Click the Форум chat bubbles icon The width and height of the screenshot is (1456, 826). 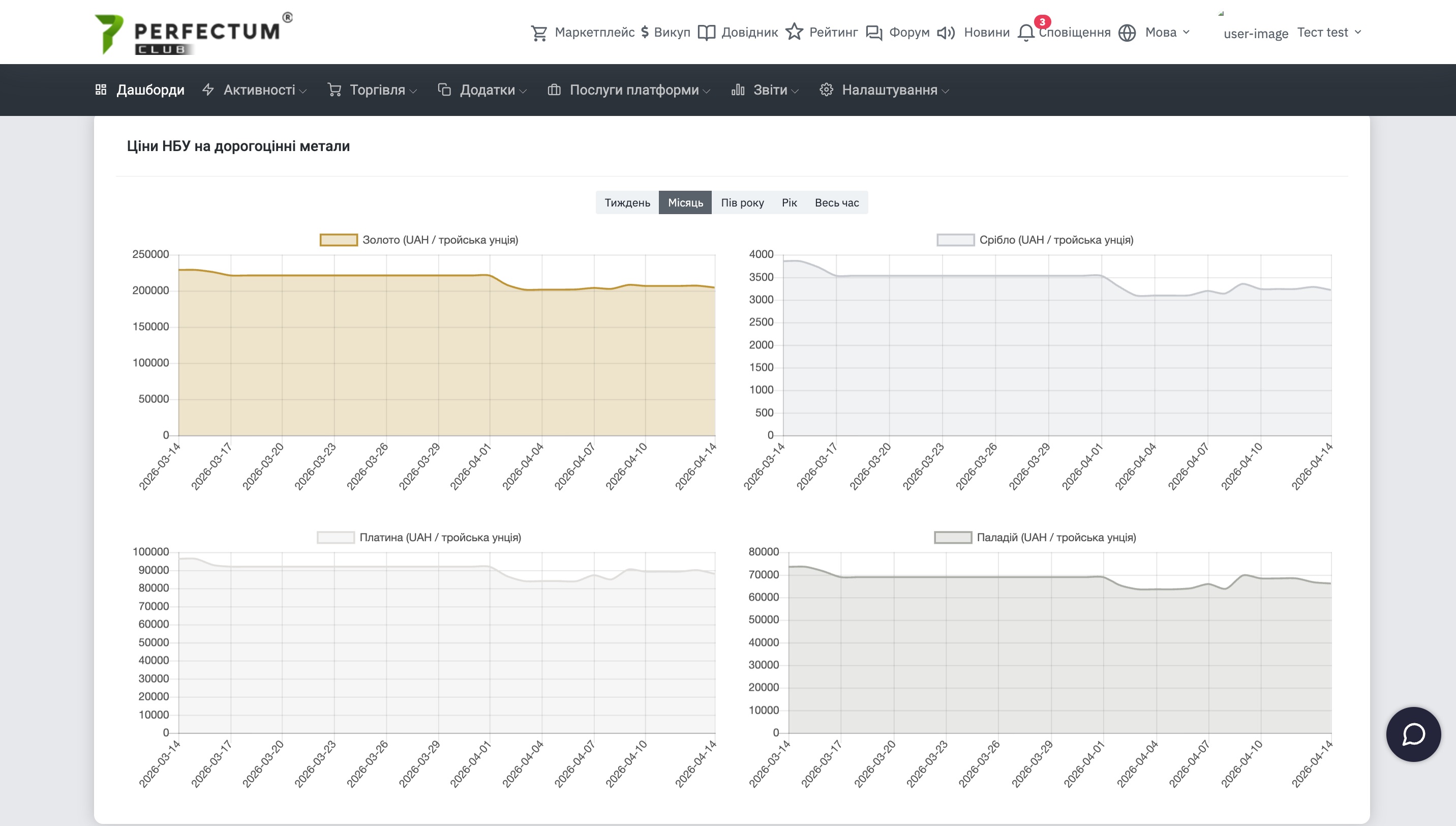(874, 33)
